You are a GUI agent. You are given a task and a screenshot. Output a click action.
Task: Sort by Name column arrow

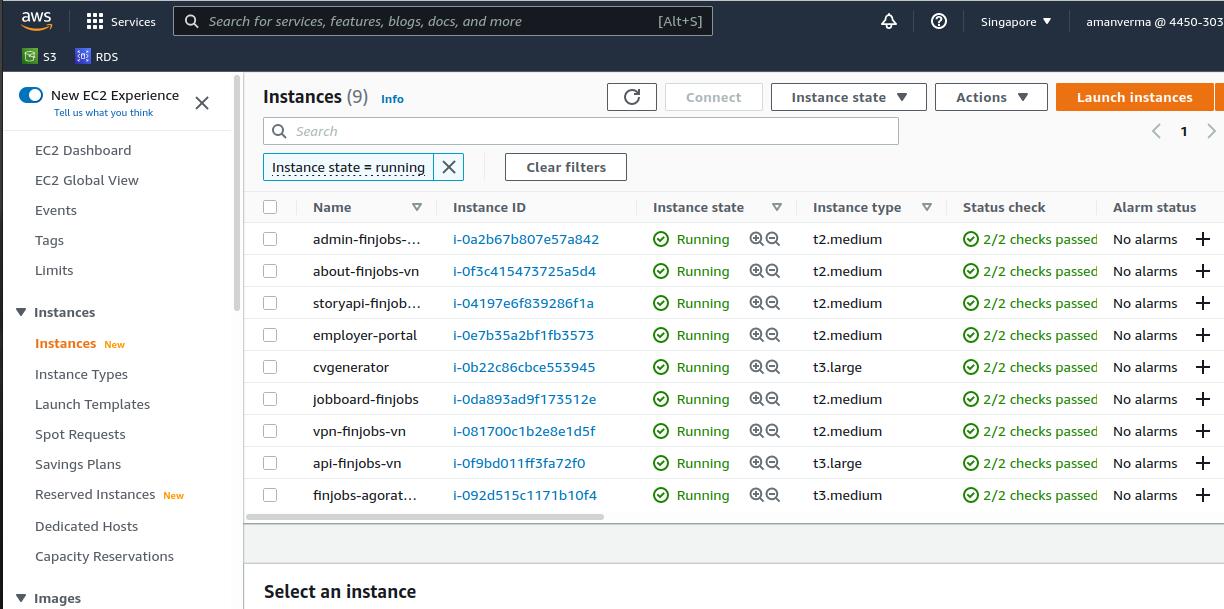[417, 207]
